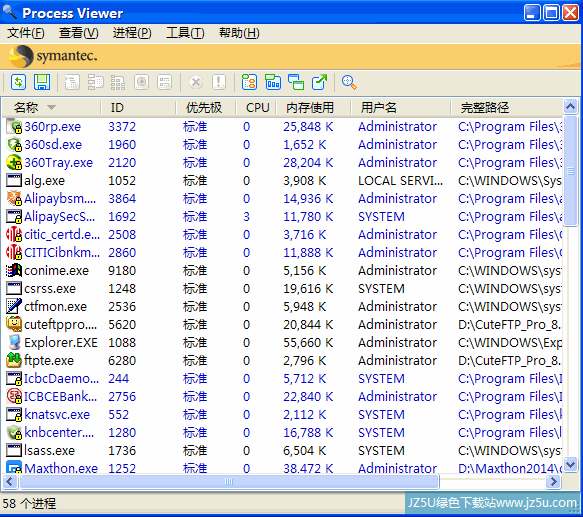Open the 进程(P) menu
Viewport: 583px width, 517px height.
(132, 33)
